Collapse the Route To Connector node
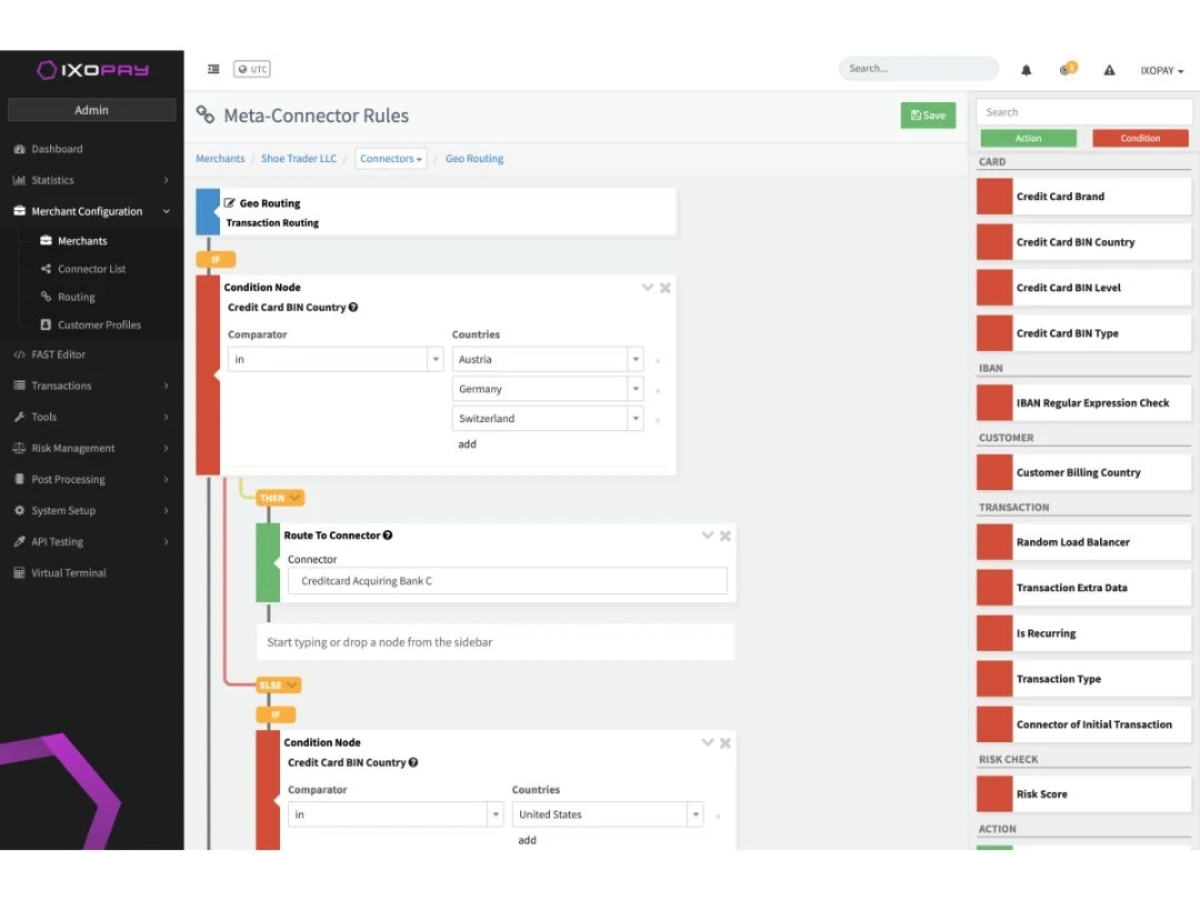The width and height of the screenshot is (1200, 900). click(x=707, y=535)
